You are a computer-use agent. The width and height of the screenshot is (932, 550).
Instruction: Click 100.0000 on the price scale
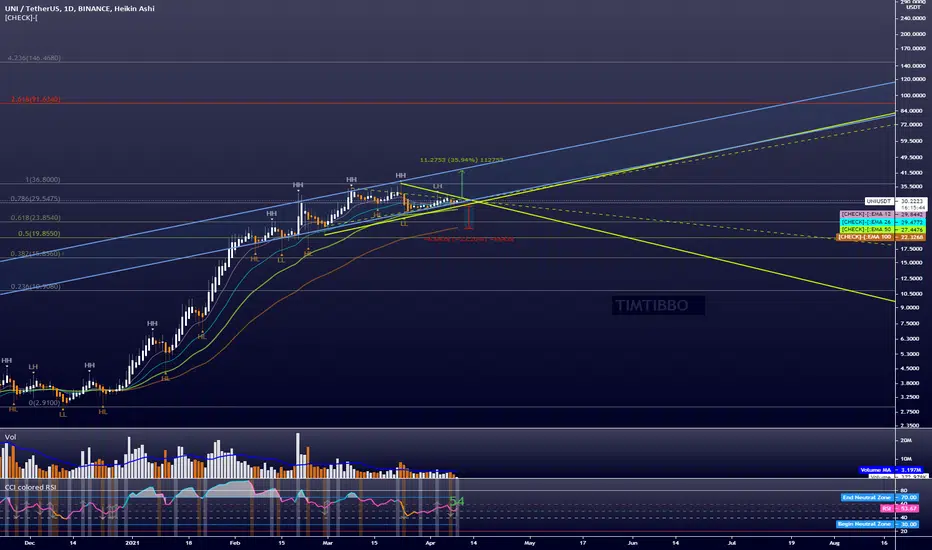(x=913, y=95)
